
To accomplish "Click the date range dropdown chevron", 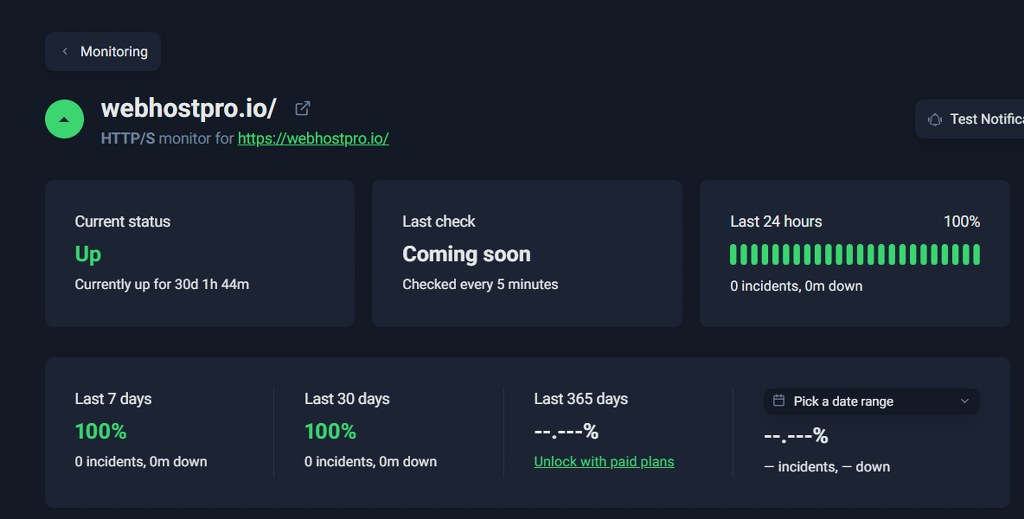I will [964, 401].
